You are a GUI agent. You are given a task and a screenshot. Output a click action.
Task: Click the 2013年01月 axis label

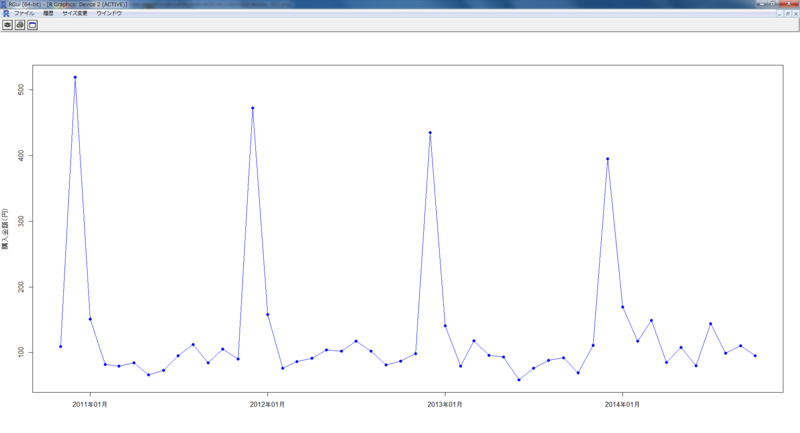(444, 404)
